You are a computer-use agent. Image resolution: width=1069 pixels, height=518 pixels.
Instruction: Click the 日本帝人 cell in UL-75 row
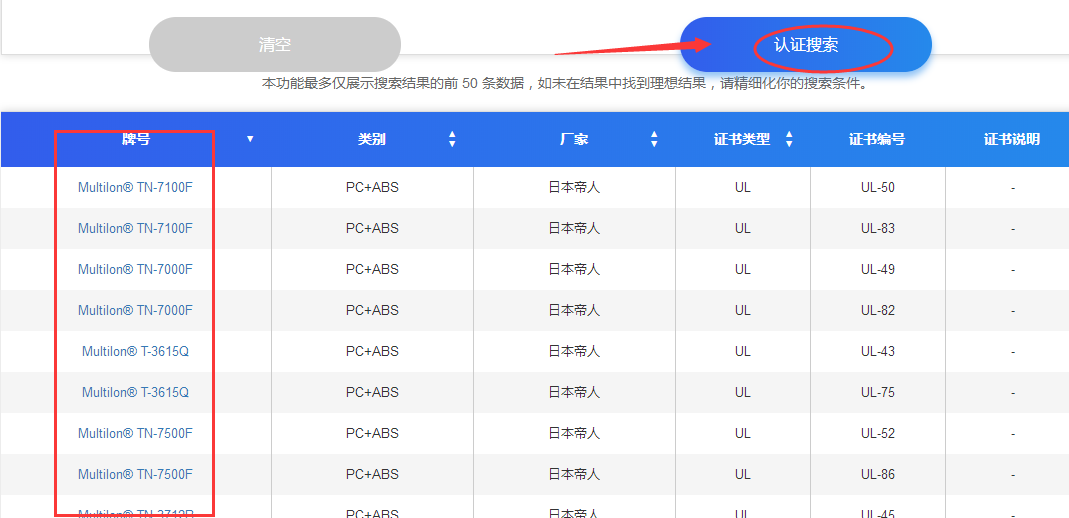574,392
